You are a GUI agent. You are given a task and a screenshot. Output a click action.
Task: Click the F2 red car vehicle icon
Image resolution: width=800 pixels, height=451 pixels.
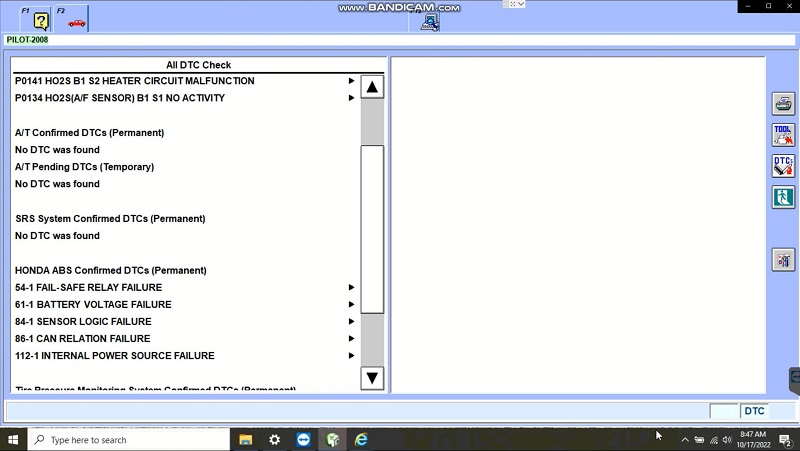[77, 23]
